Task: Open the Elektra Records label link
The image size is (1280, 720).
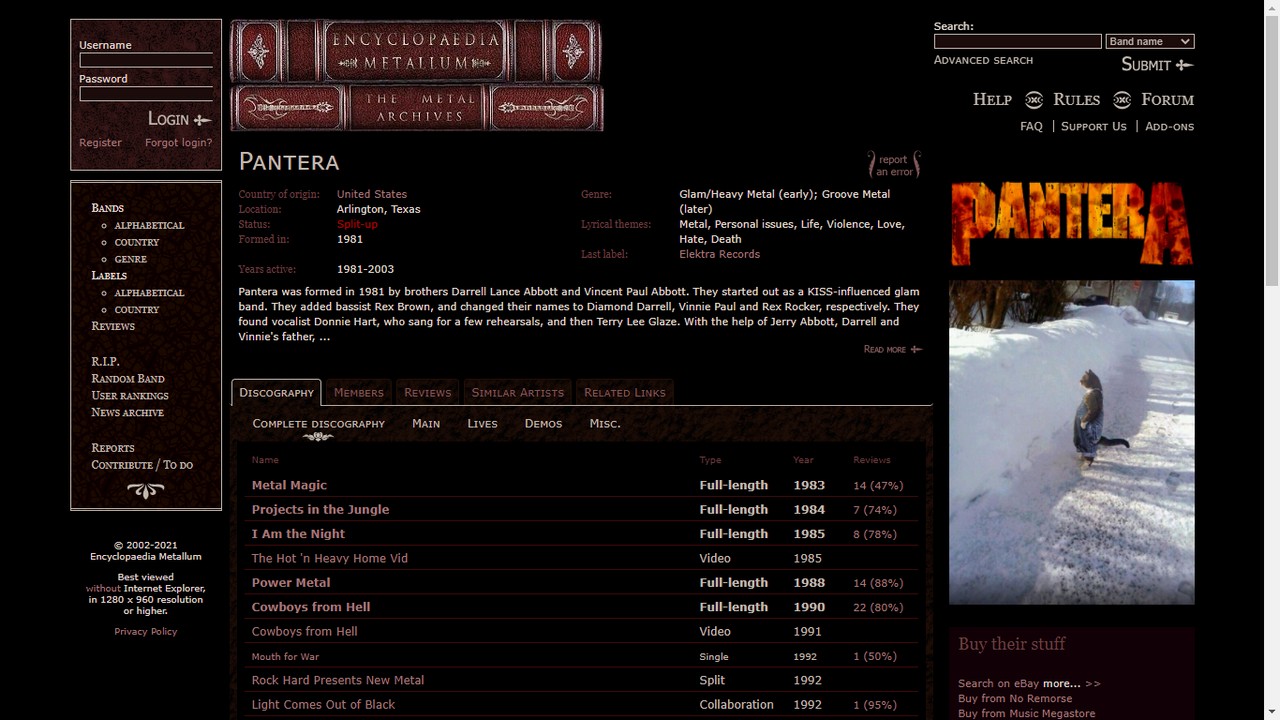Action: pos(720,254)
